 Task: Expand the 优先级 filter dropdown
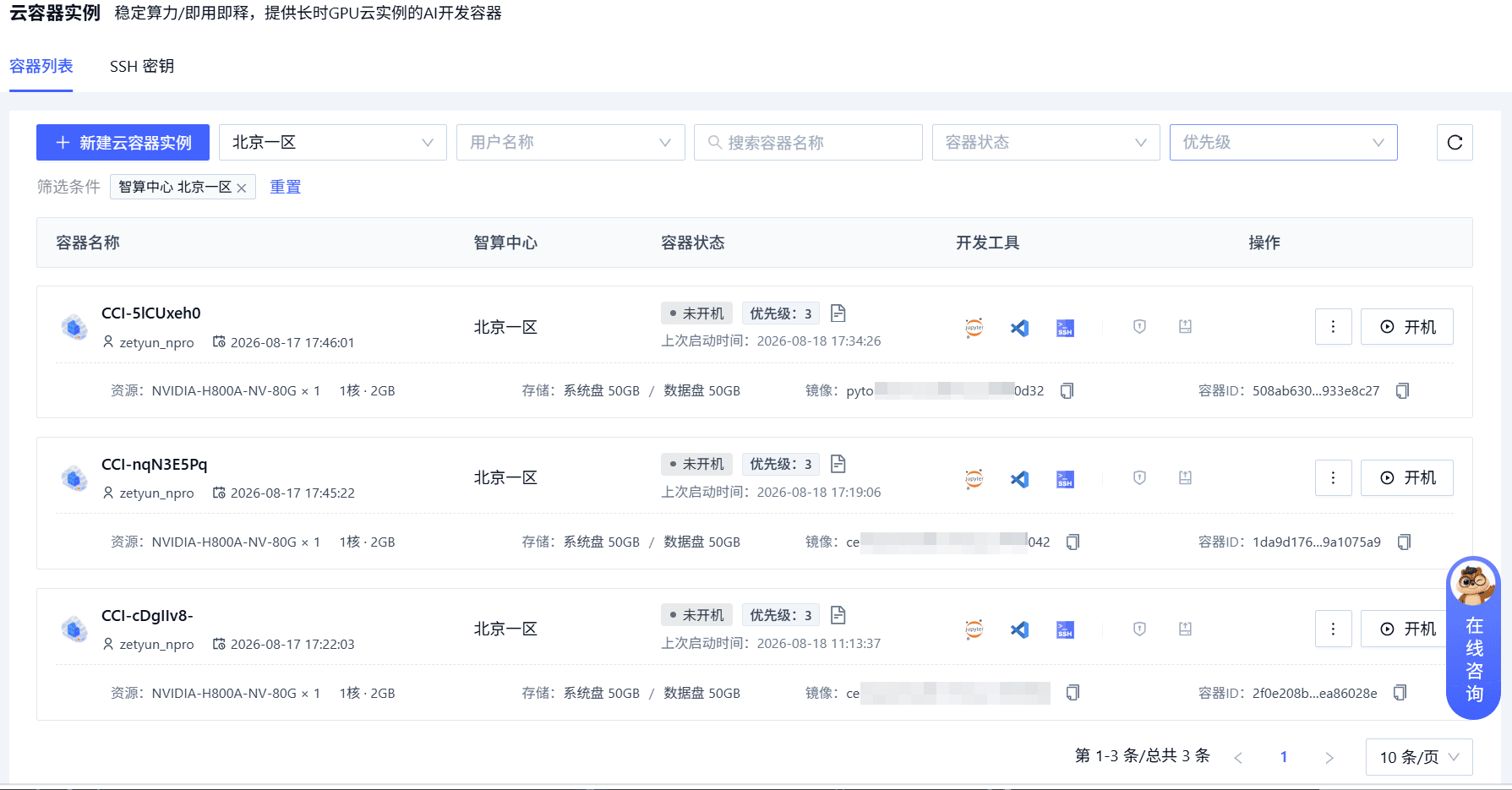click(1284, 143)
